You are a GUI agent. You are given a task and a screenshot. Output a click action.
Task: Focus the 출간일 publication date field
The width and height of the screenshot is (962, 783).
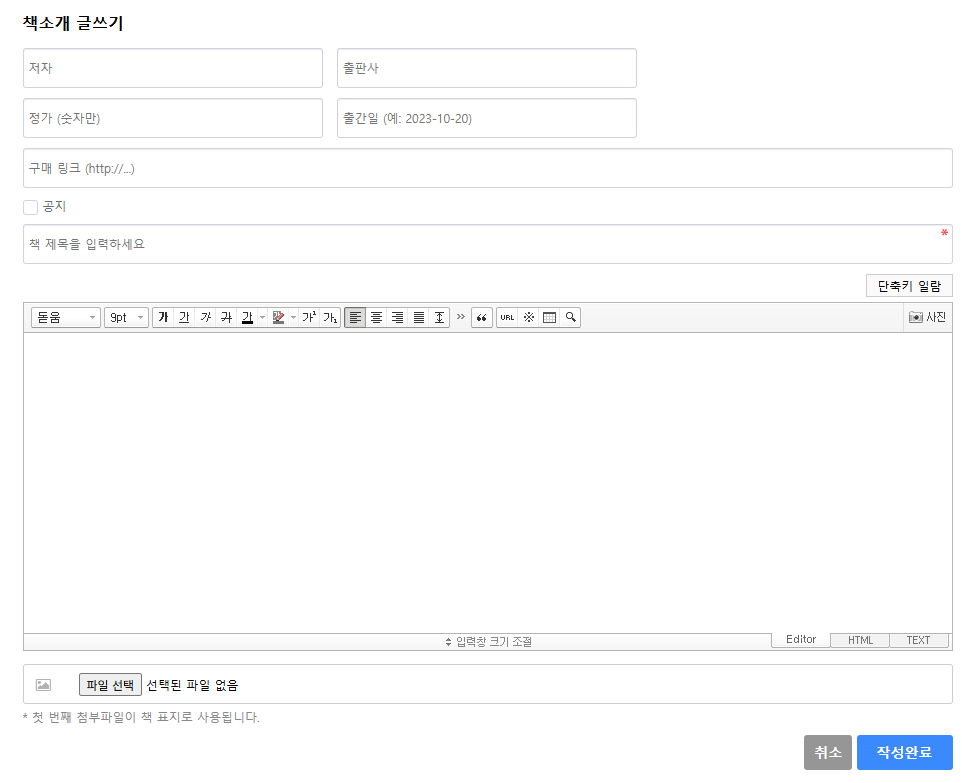point(487,118)
